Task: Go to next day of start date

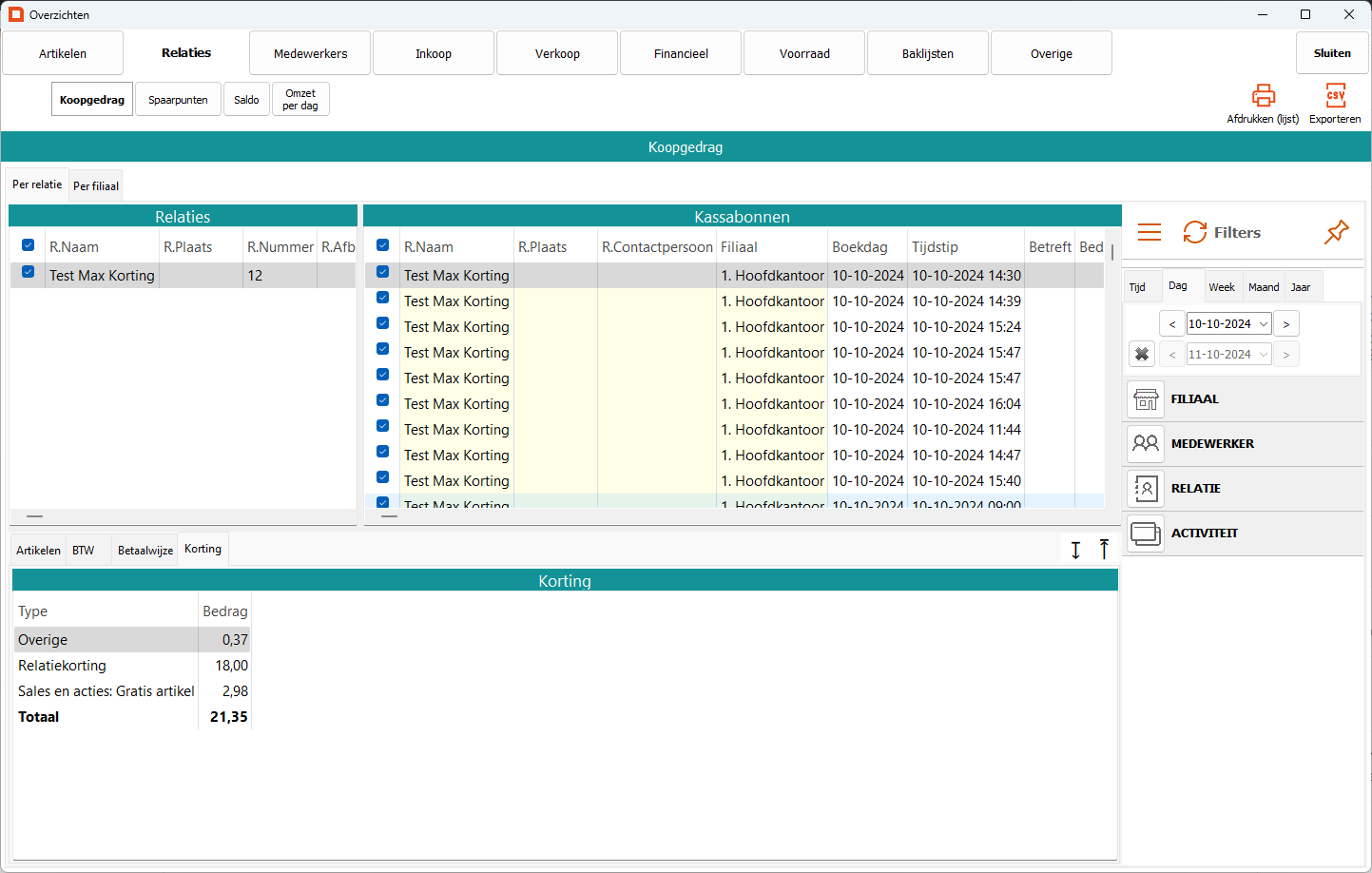Action: (x=1286, y=324)
